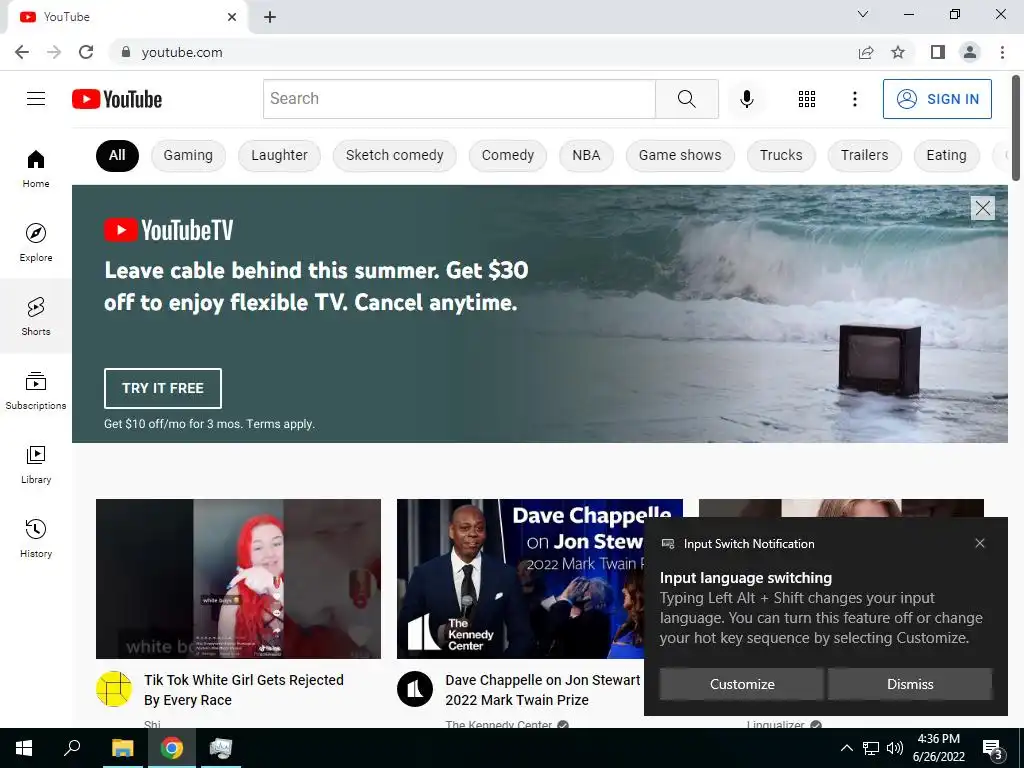Image resolution: width=1024 pixels, height=768 pixels.
Task: Share this page from address bar
Action: coord(866,52)
